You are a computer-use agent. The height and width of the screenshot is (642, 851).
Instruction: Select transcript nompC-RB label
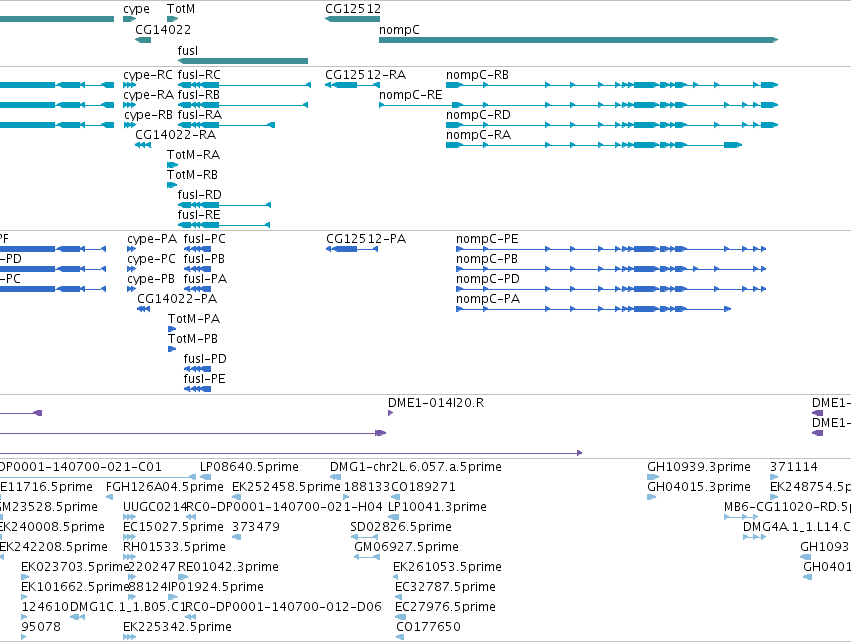point(478,75)
